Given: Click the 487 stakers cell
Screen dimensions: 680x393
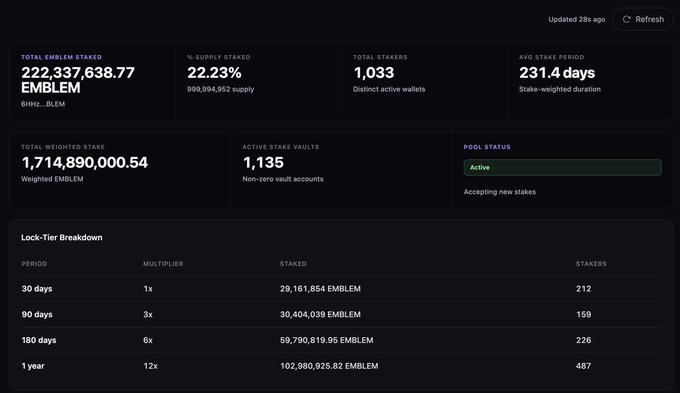Looking at the screenshot, I should click(583, 366).
